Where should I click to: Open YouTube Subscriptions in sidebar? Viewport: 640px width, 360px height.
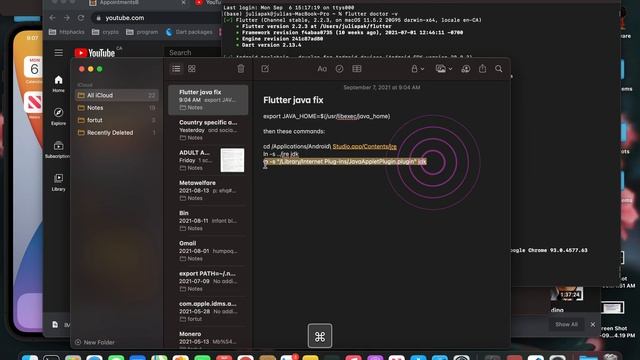(x=58, y=149)
